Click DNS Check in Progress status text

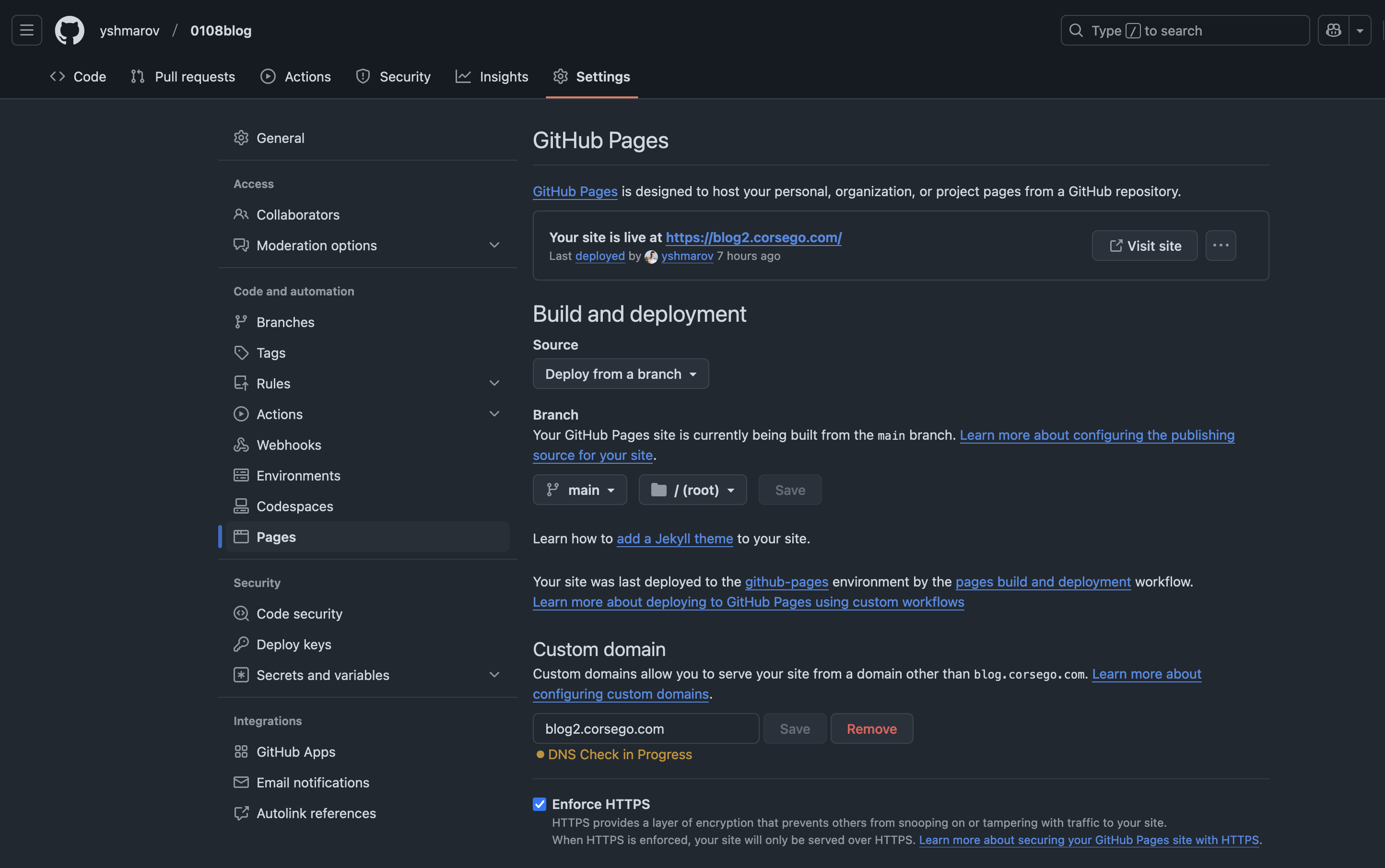pyautogui.click(x=620, y=754)
